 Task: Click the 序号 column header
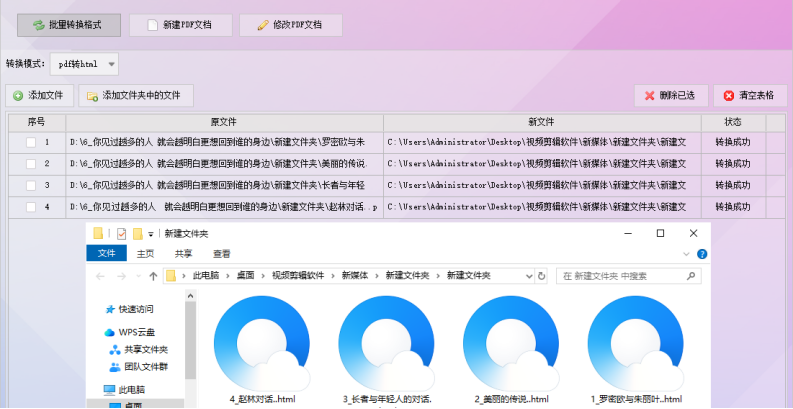click(x=36, y=122)
